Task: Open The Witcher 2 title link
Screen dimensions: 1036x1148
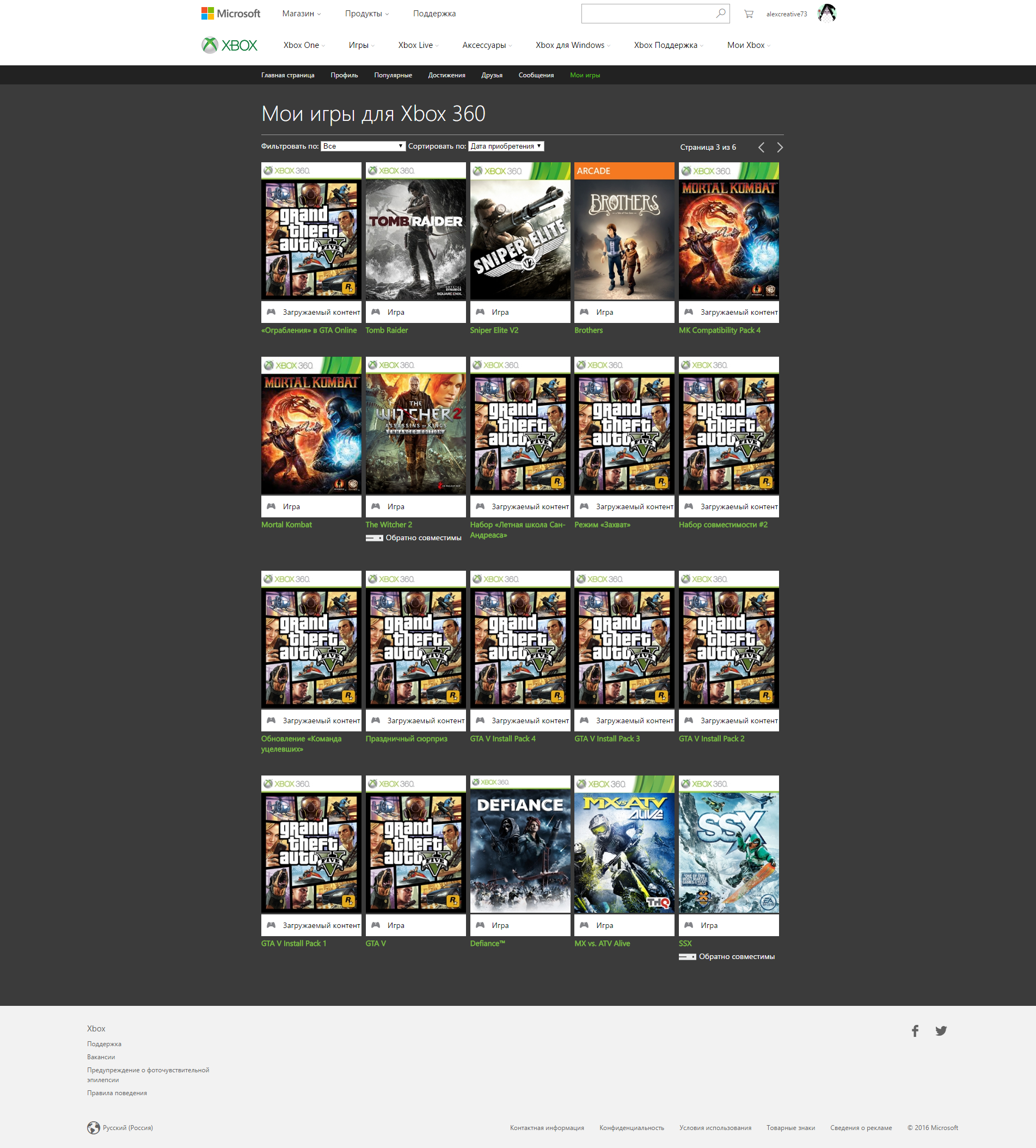Action: [389, 524]
